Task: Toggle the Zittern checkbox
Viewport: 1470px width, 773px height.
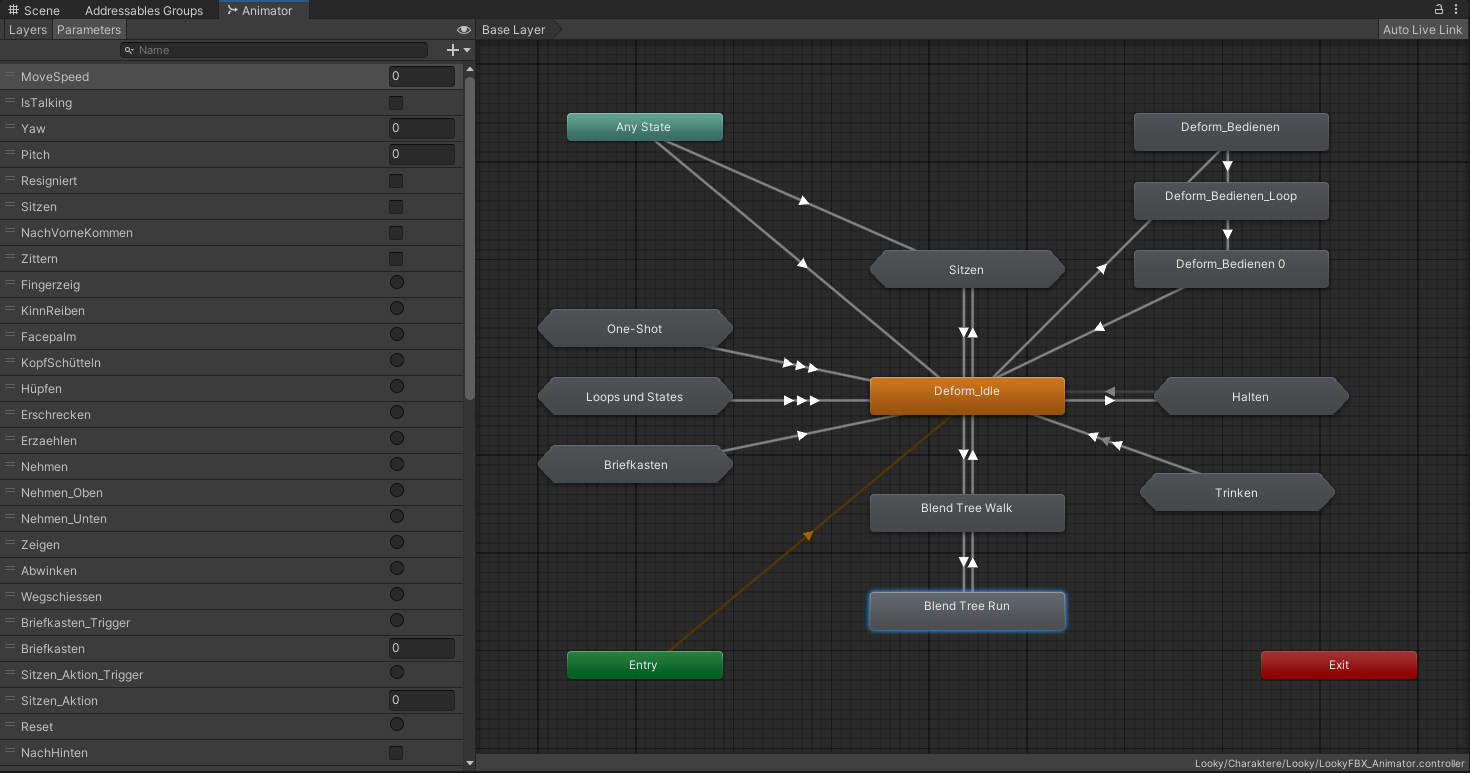Action: pyautogui.click(x=396, y=259)
